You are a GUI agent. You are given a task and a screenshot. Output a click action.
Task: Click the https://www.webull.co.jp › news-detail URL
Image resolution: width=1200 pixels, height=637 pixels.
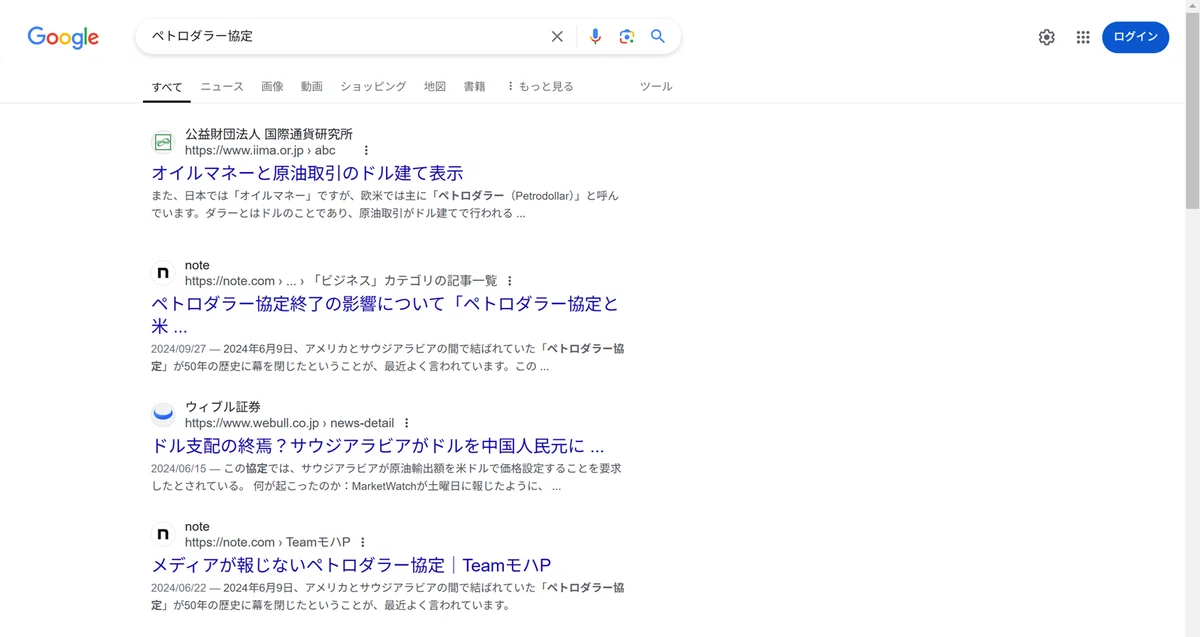[x=289, y=423]
